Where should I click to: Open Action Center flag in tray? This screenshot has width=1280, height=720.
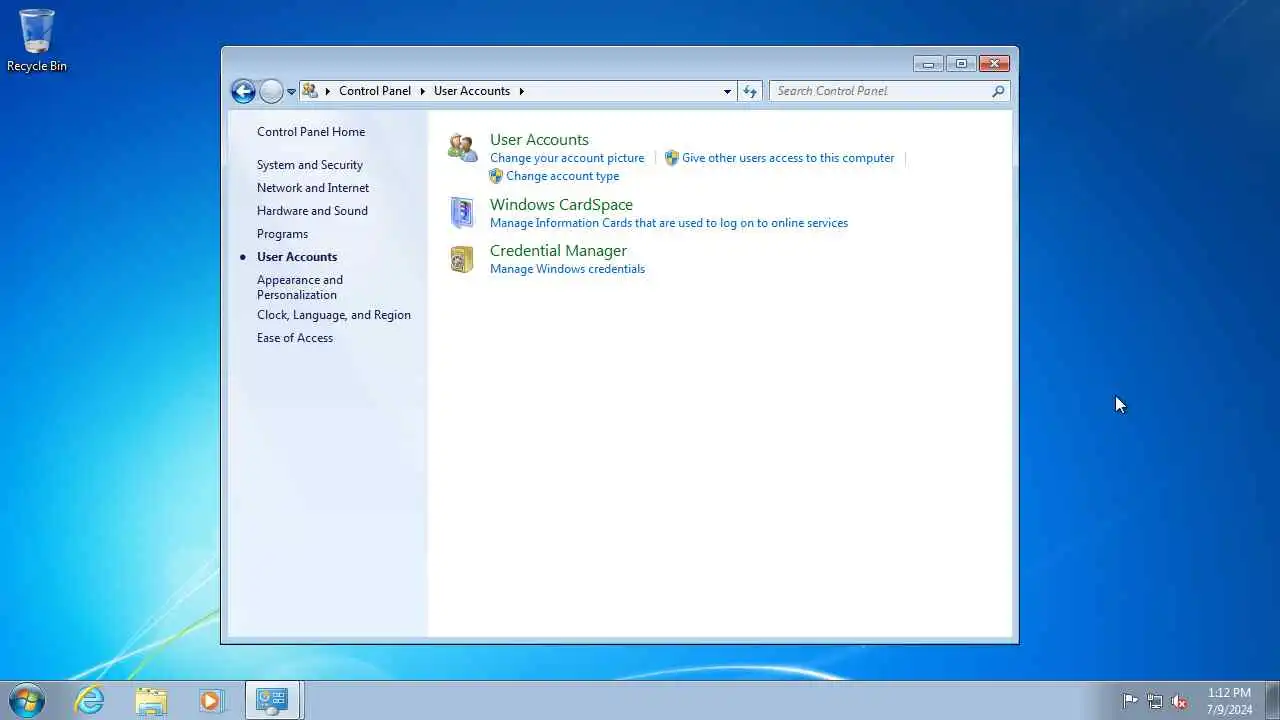coord(1130,701)
